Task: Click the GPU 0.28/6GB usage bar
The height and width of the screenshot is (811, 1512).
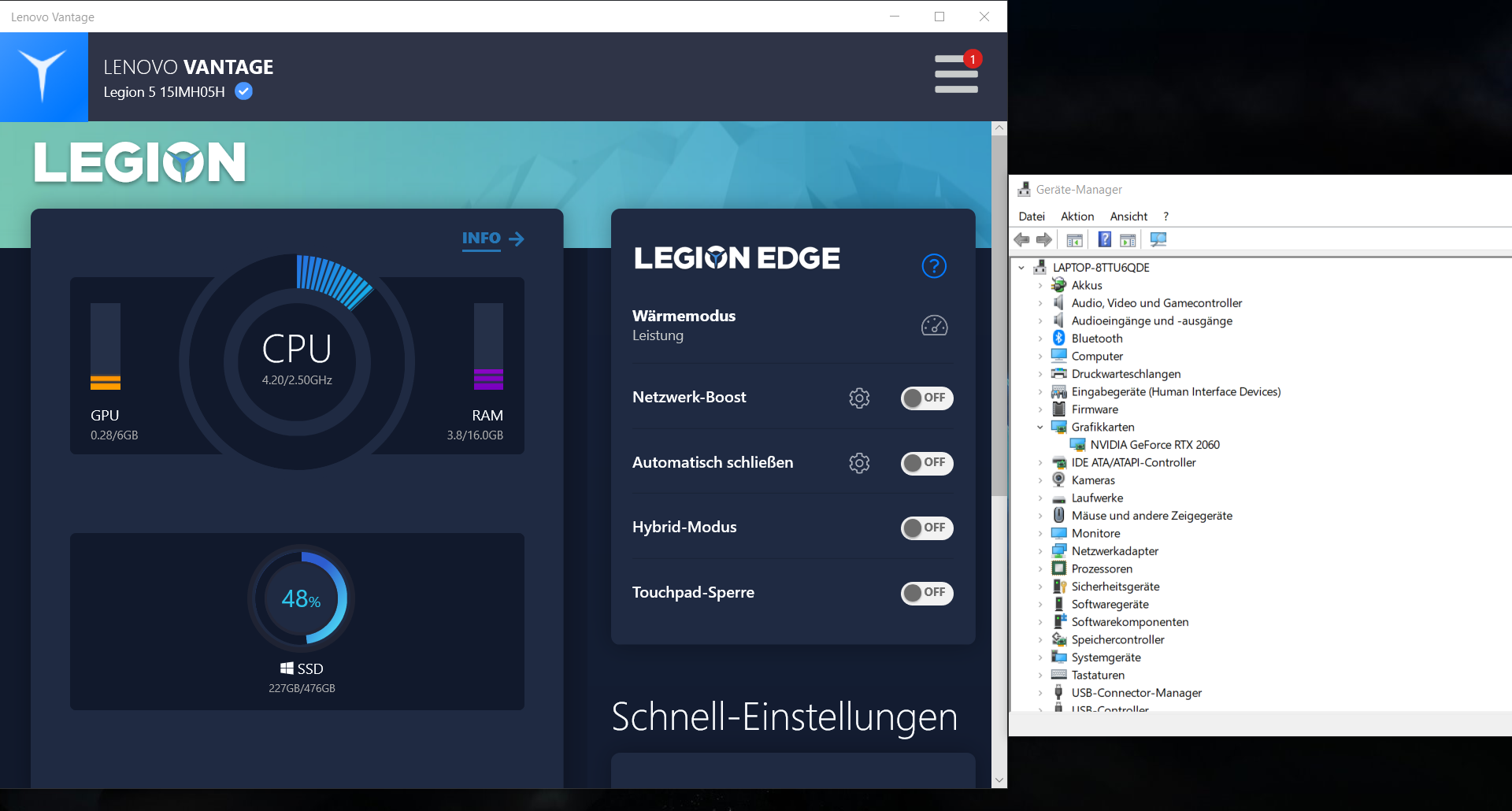Action: [x=106, y=346]
